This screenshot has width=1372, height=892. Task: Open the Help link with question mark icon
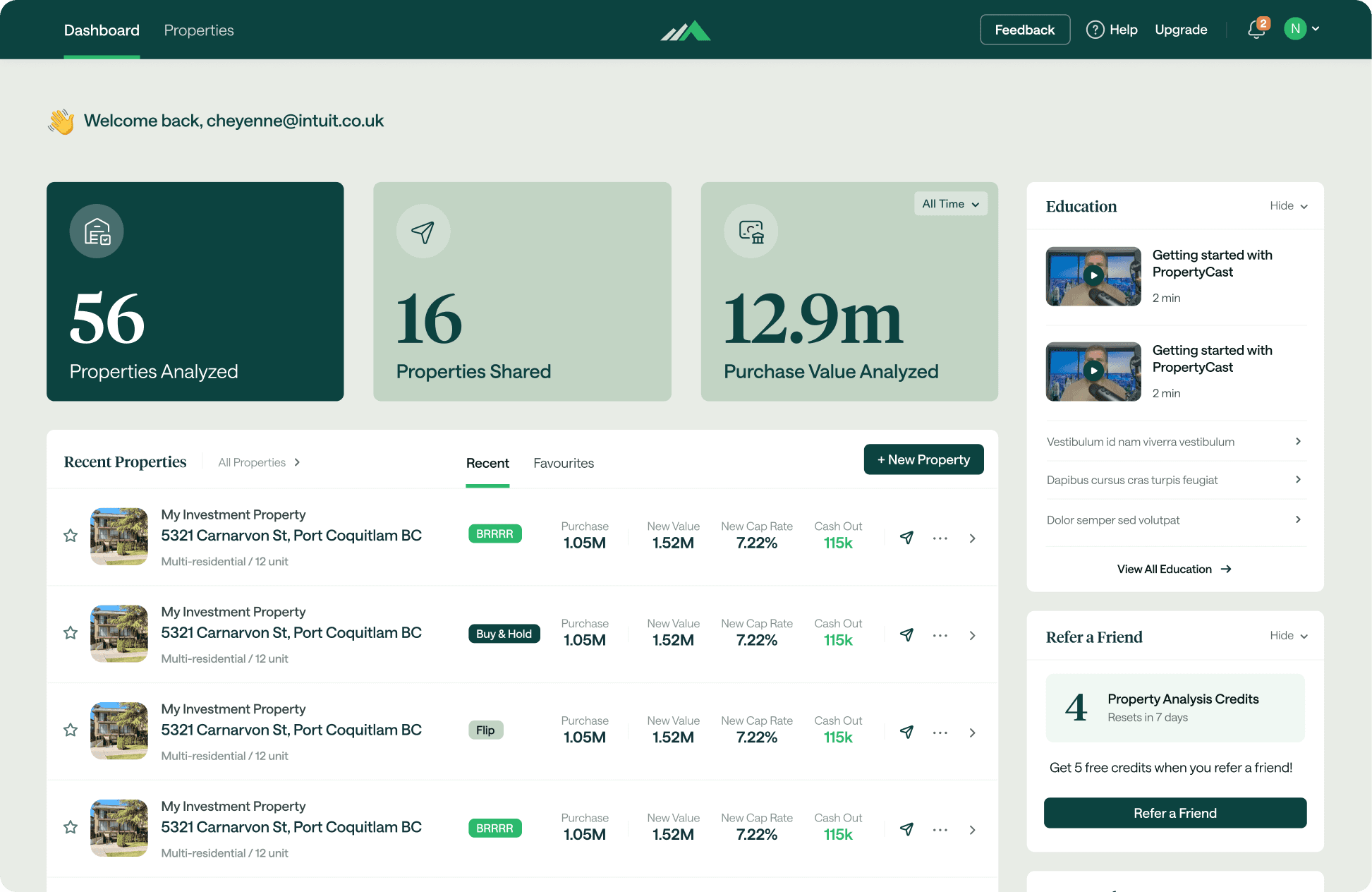coord(1112,30)
